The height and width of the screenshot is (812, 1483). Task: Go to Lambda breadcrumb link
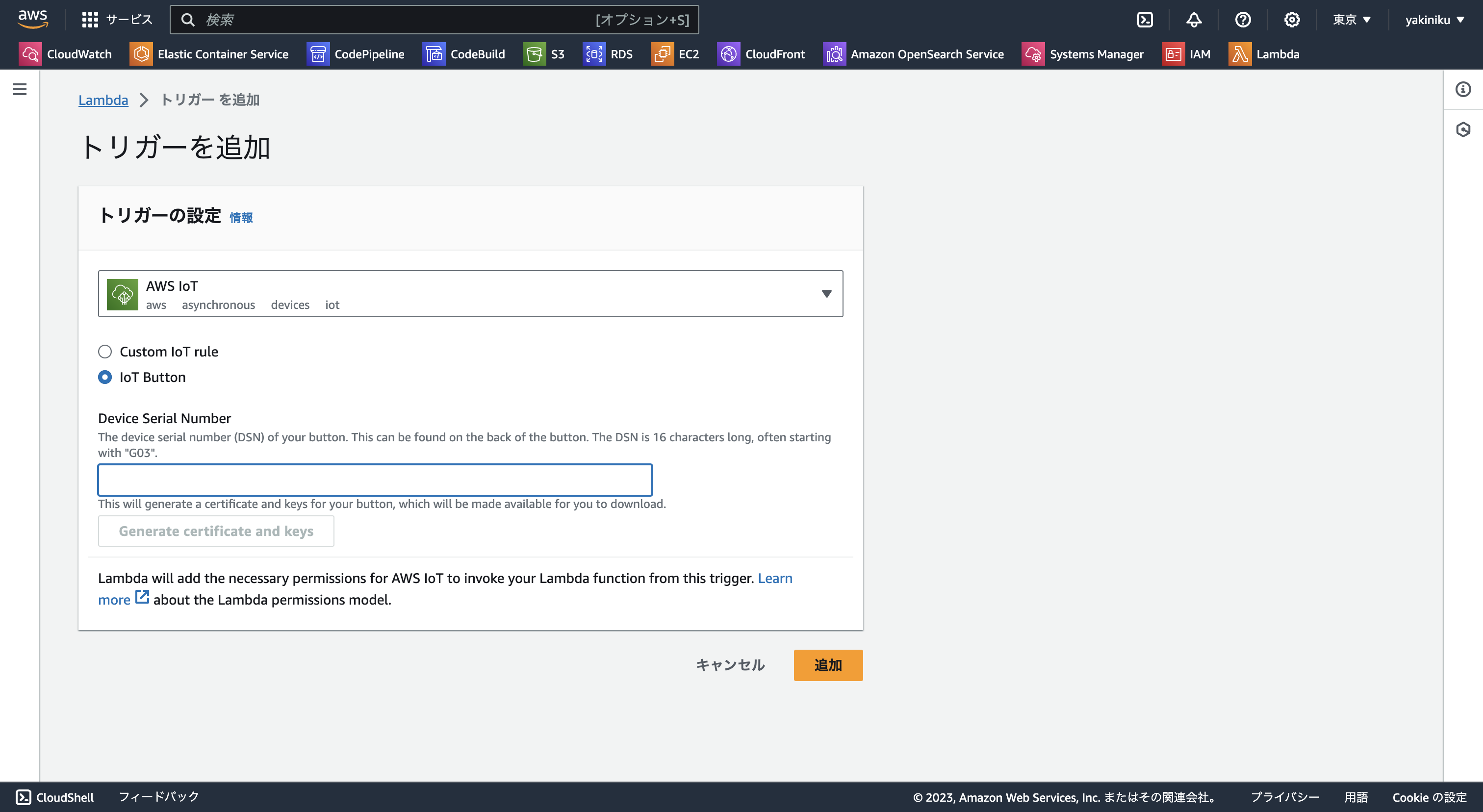point(103,100)
